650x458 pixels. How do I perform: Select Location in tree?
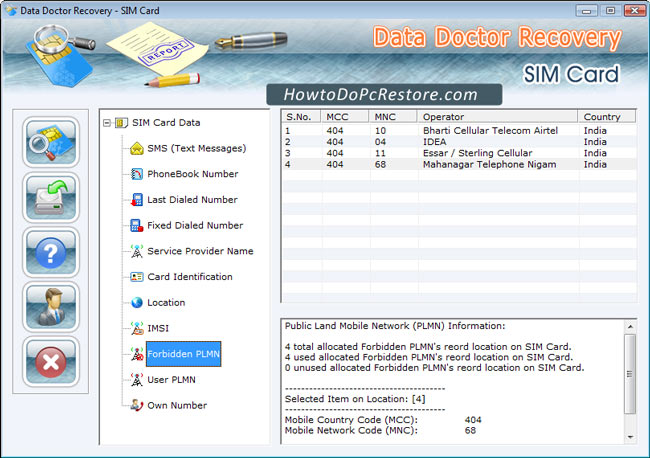click(166, 303)
